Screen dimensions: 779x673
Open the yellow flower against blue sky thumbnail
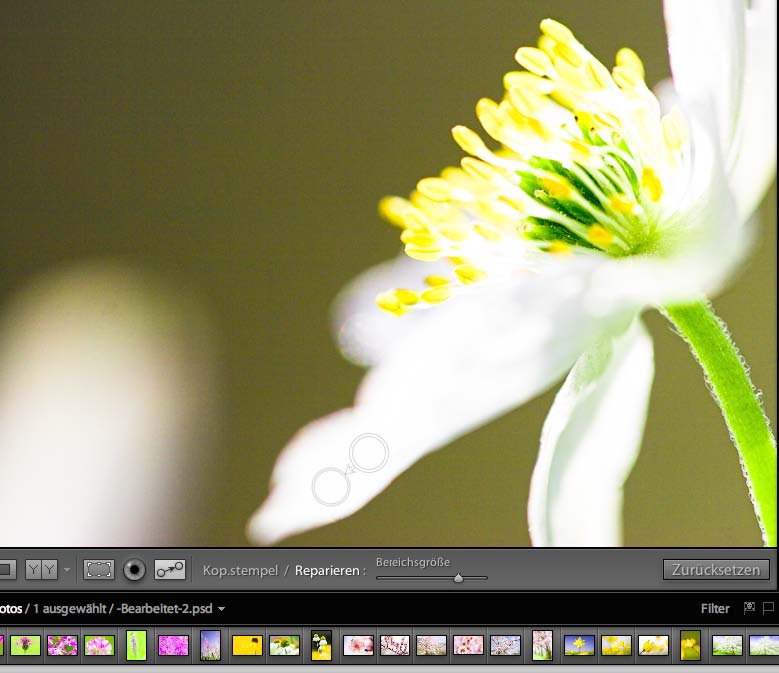coord(579,646)
